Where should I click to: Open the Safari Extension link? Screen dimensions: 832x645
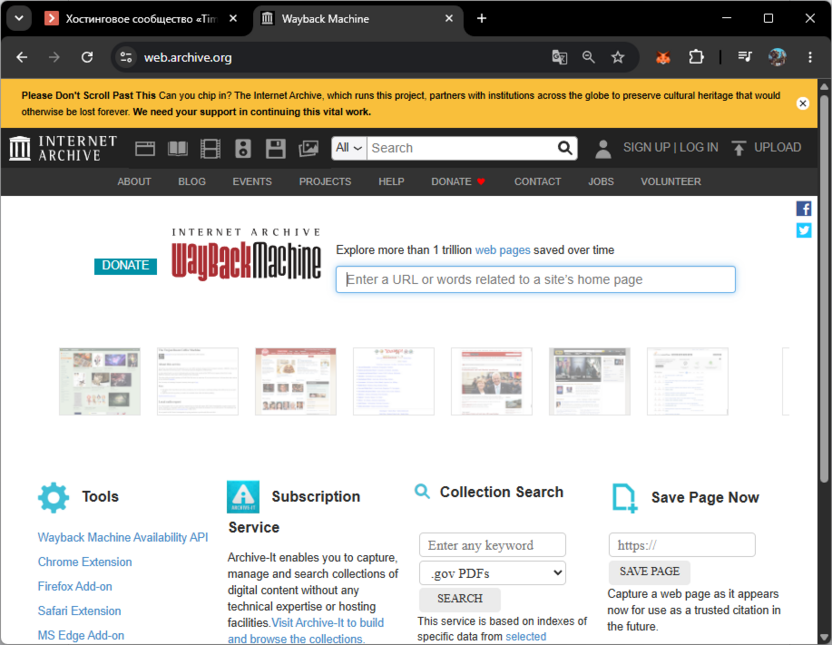pyautogui.click(x=79, y=611)
